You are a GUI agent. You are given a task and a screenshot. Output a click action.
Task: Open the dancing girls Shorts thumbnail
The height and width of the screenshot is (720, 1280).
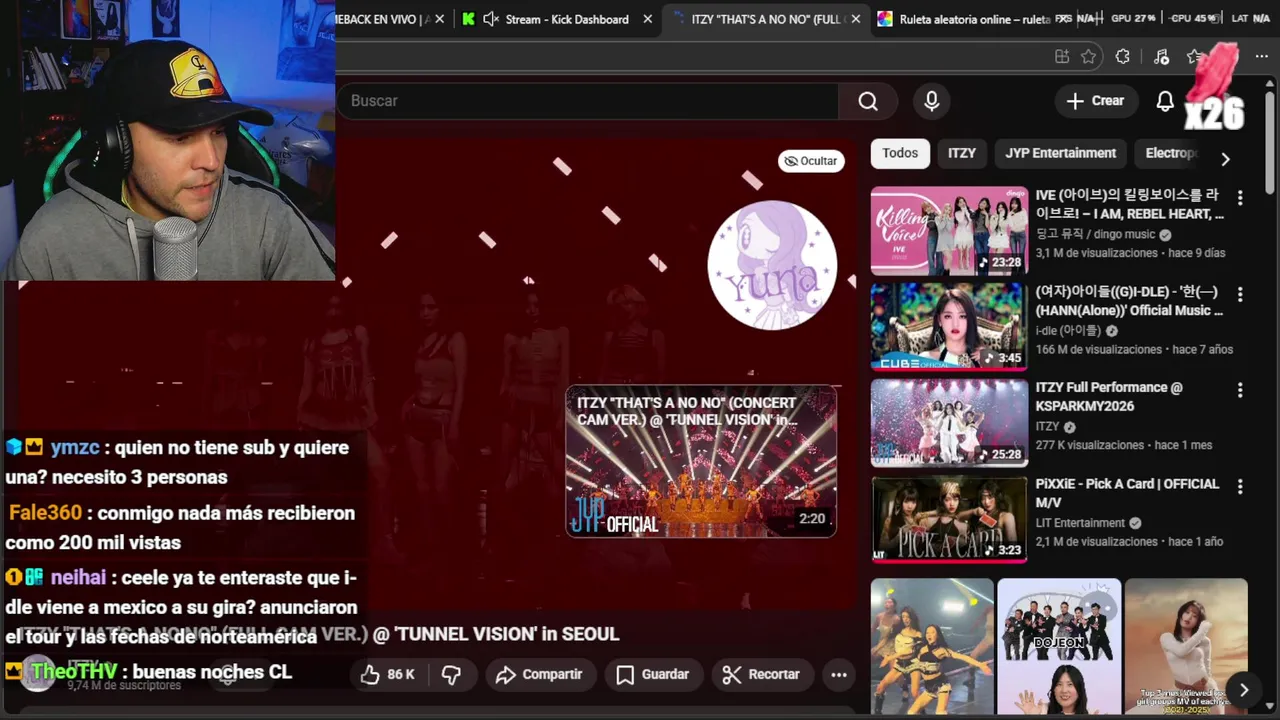click(932, 646)
